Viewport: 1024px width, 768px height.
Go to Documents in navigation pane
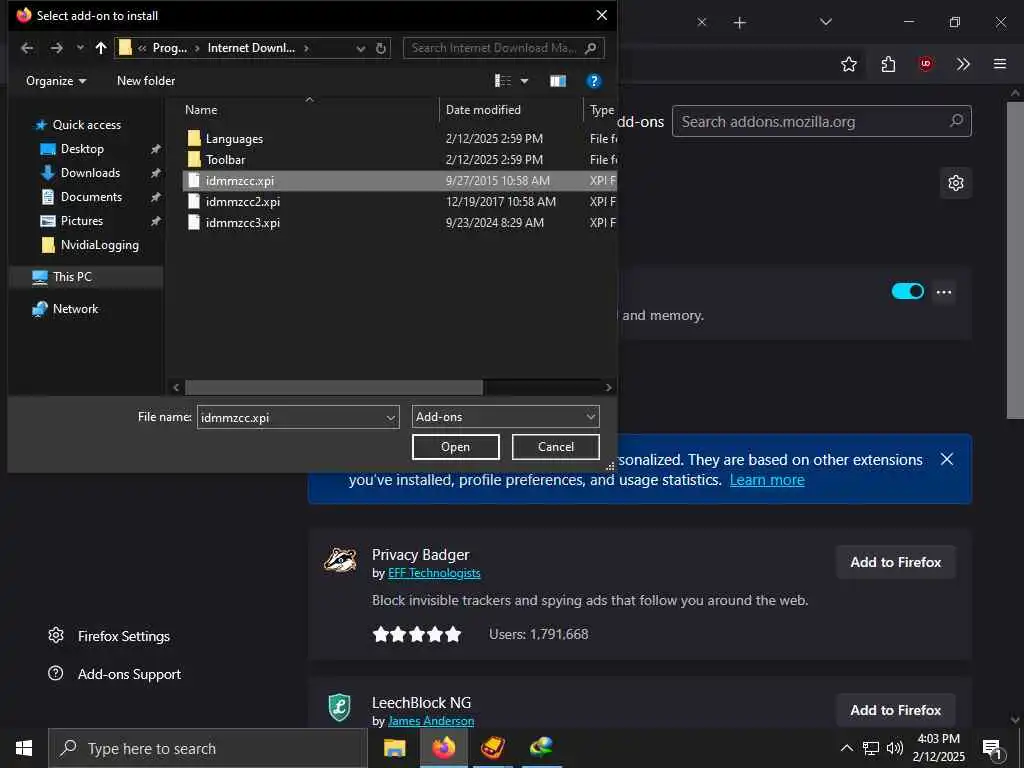(x=91, y=197)
